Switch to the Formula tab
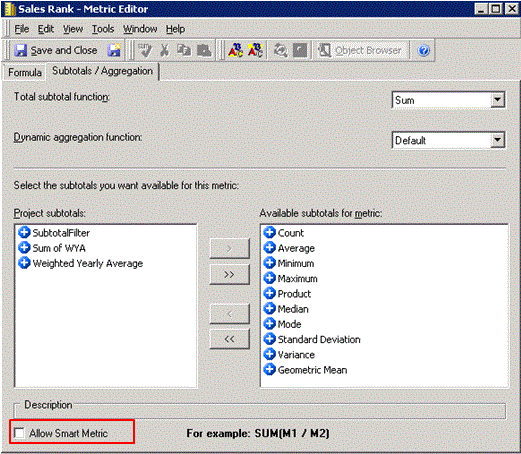 [25, 72]
